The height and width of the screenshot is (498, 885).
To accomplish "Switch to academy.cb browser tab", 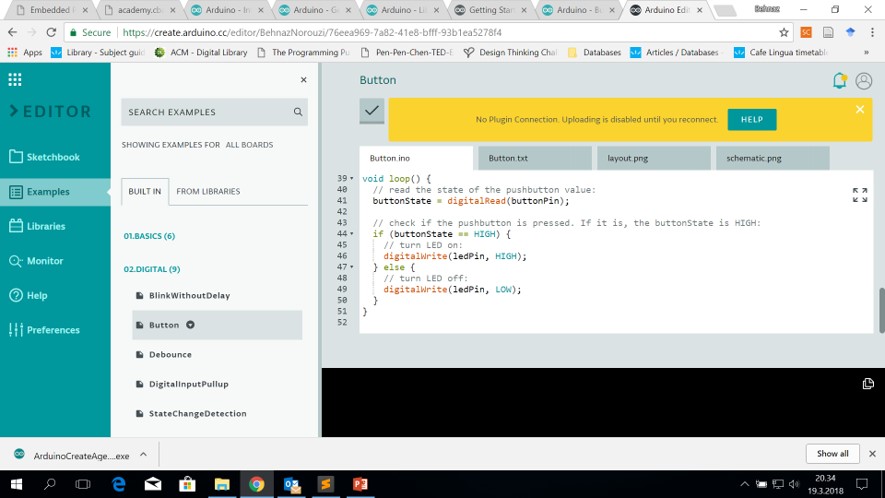I will 140,10.
